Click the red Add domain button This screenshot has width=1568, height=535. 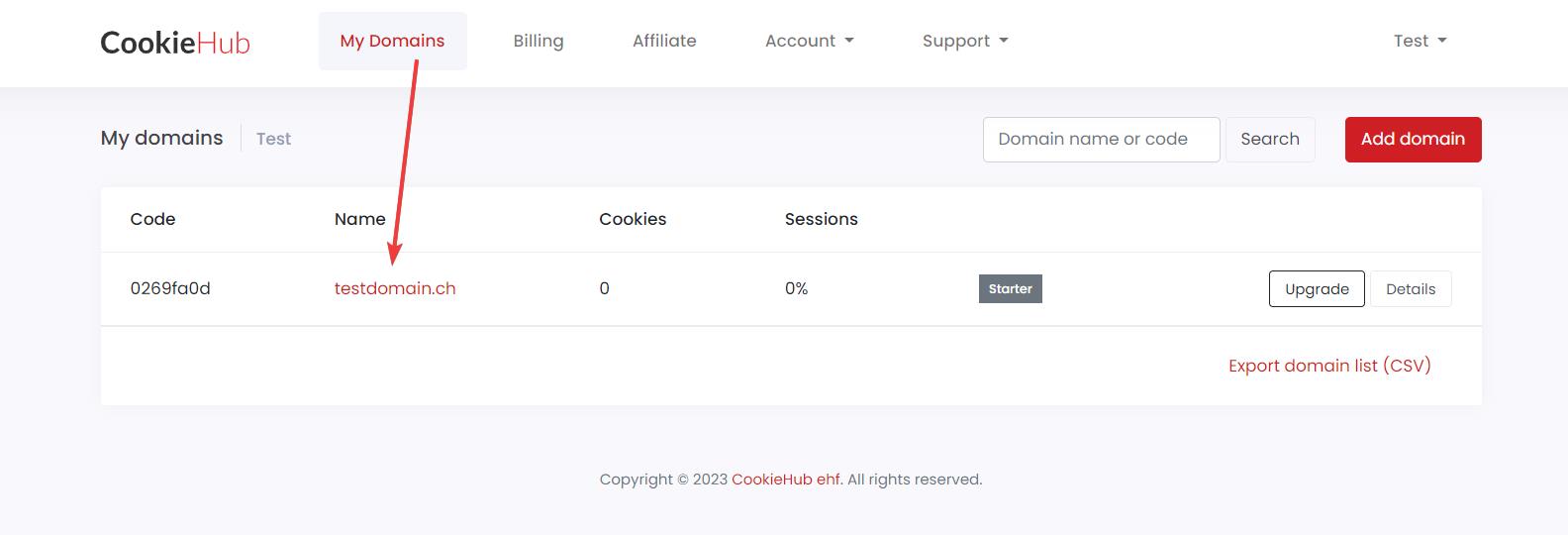point(1413,139)
